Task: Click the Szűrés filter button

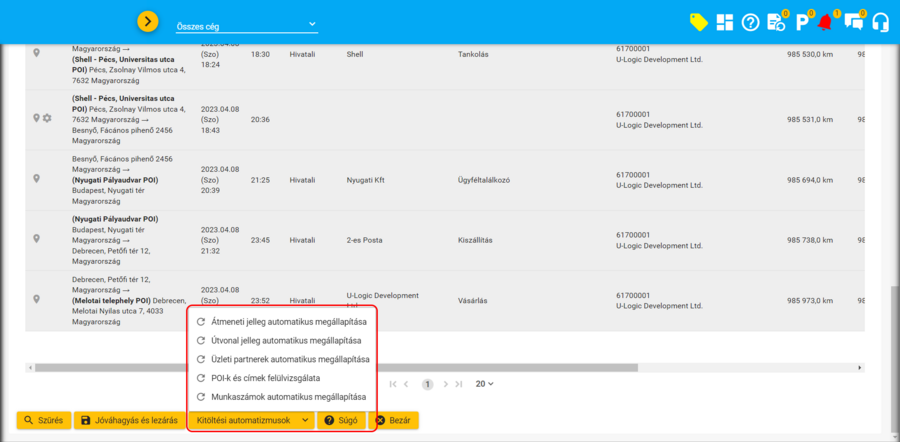Action: 43,420
